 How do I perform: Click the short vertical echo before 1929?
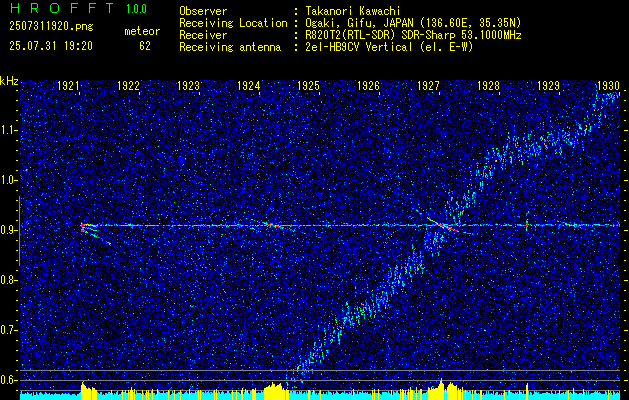pyautogui.click(x=527, y=223)
